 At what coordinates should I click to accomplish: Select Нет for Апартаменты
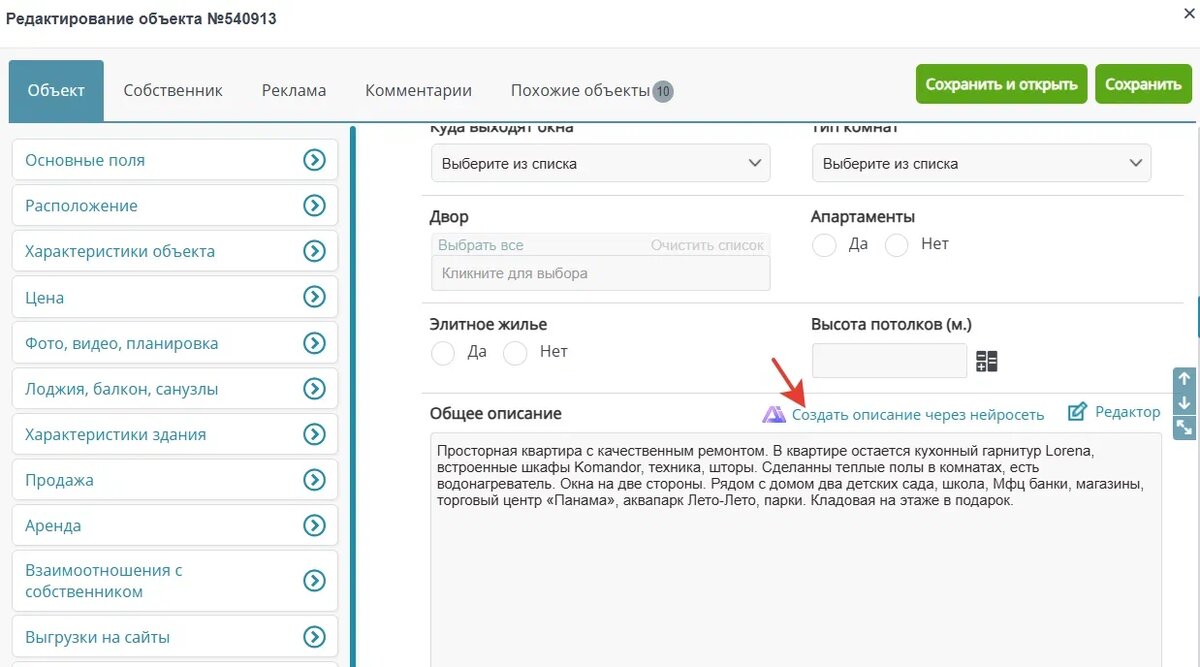coord(896,245)
